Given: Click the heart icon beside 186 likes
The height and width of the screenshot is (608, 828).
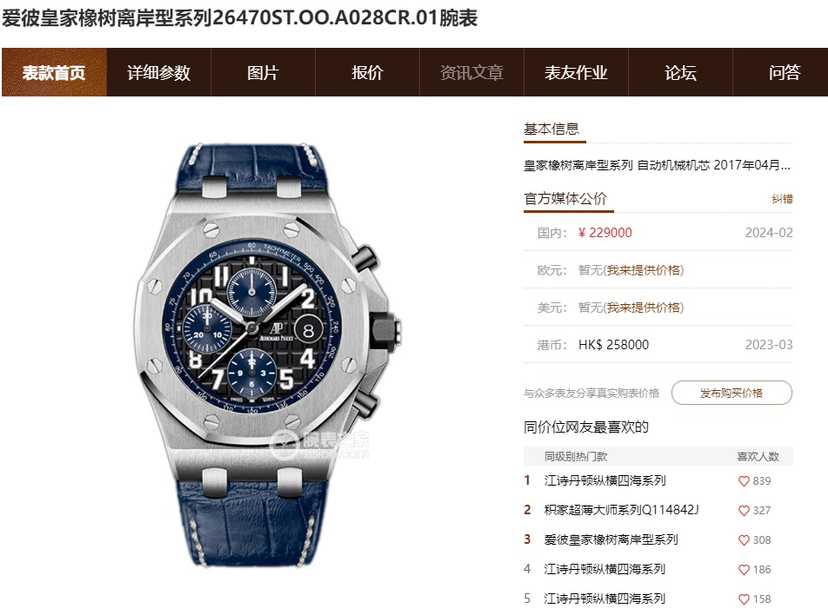Looking at the screenshot, I should point(744,570).
